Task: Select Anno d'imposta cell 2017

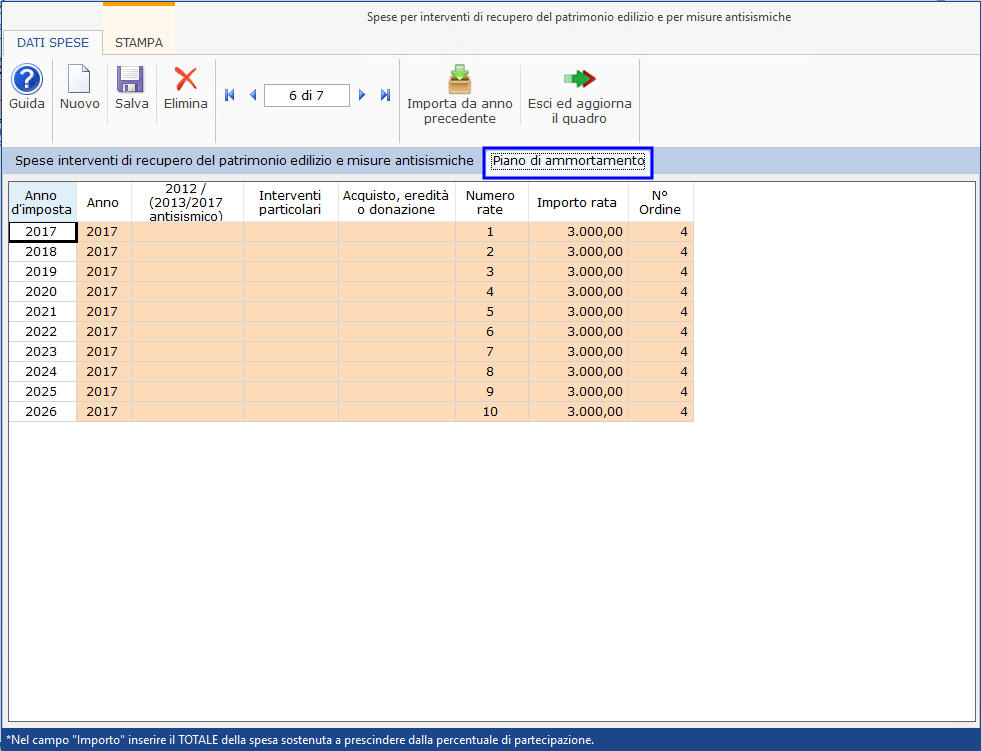Action: coord(42,232)
